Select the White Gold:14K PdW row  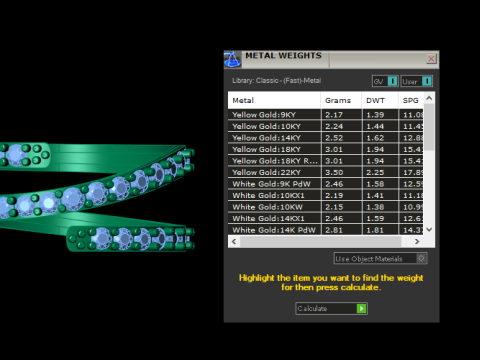click(x=326, y=230)
